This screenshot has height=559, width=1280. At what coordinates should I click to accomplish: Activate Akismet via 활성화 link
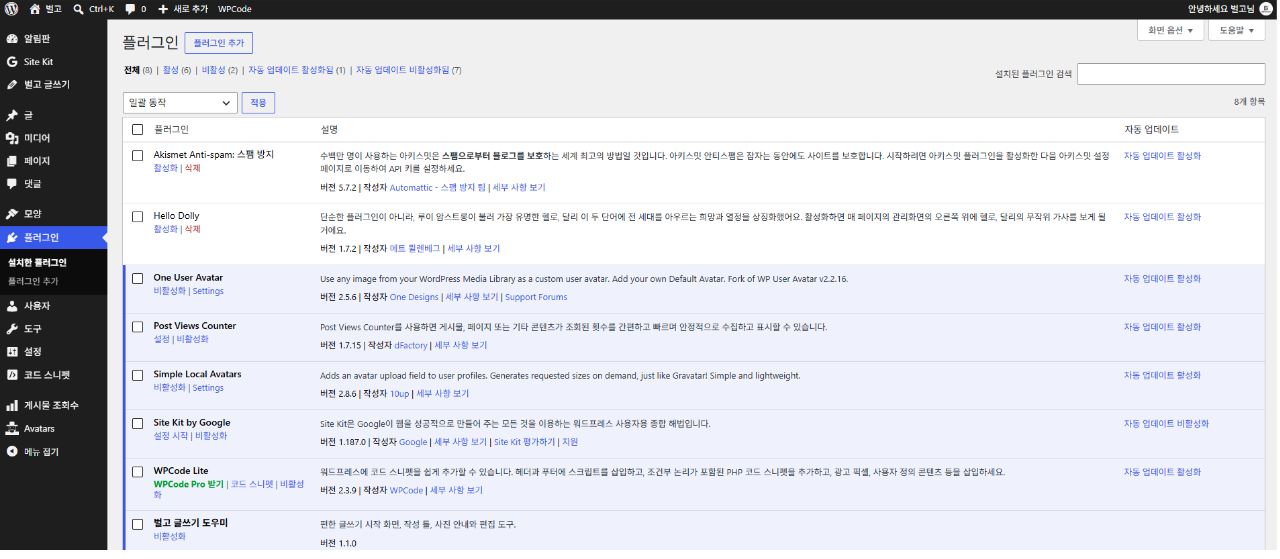pyautogui.click(x=165, y=169)
